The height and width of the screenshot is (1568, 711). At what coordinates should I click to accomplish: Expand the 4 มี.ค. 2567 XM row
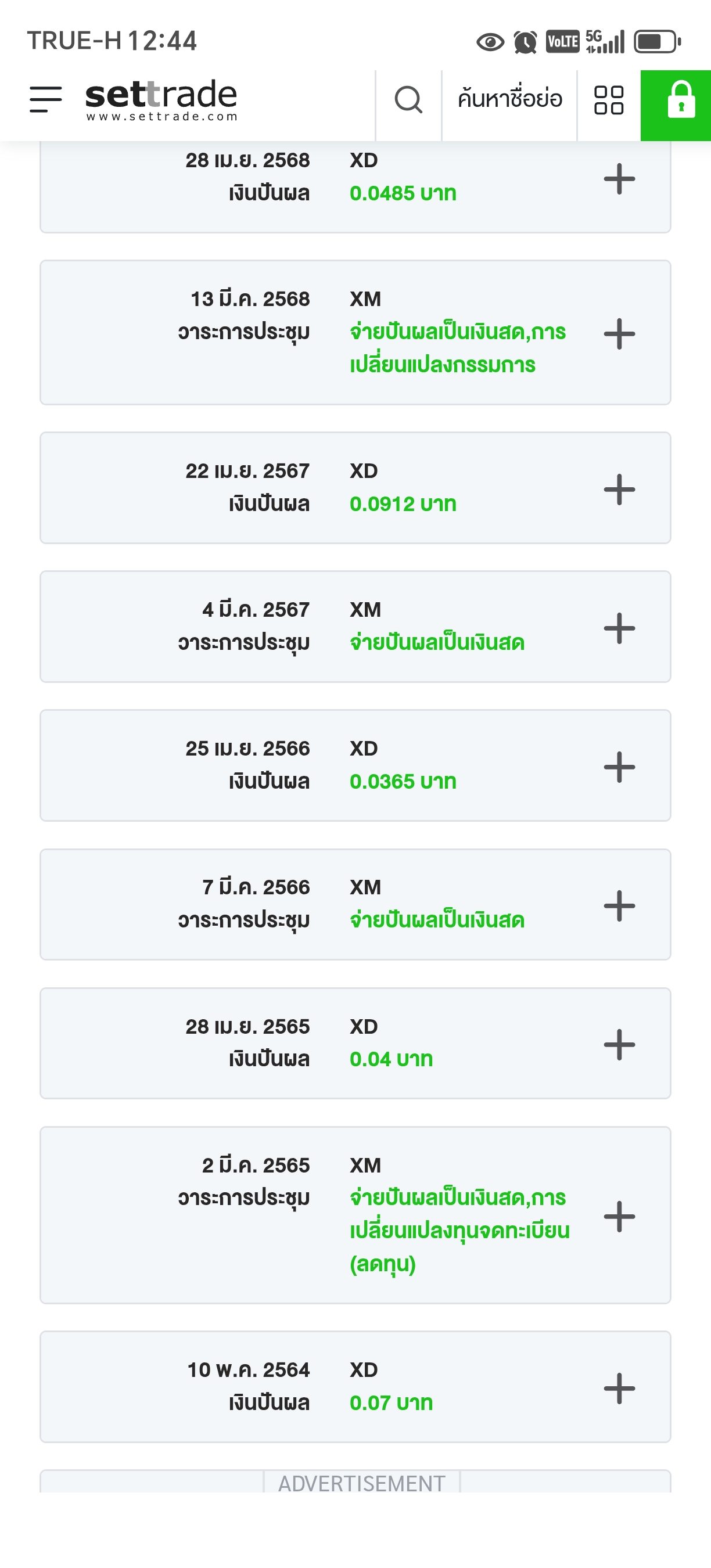pos(619,628)
